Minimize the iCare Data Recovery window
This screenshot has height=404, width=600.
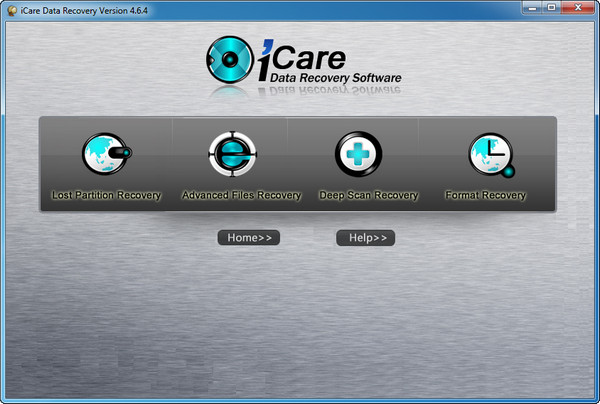pyautogui.click(x=532, y=7)
